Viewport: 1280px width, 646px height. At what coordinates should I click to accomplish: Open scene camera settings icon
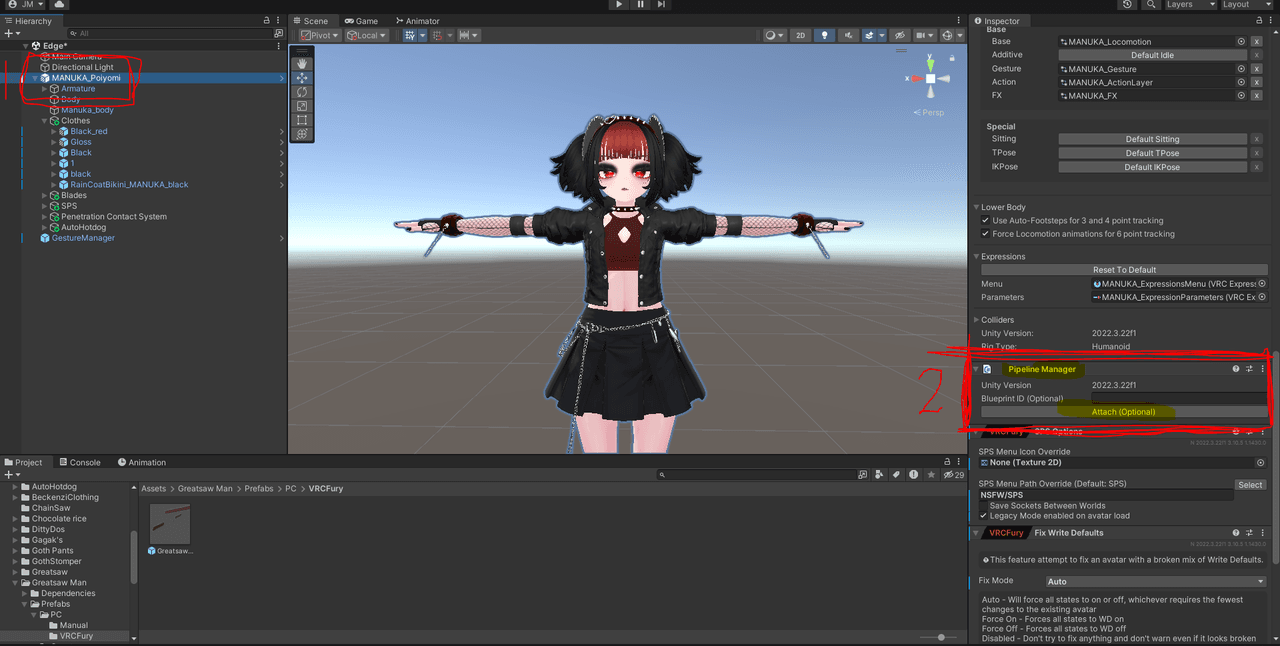click(x=925, y=35)
